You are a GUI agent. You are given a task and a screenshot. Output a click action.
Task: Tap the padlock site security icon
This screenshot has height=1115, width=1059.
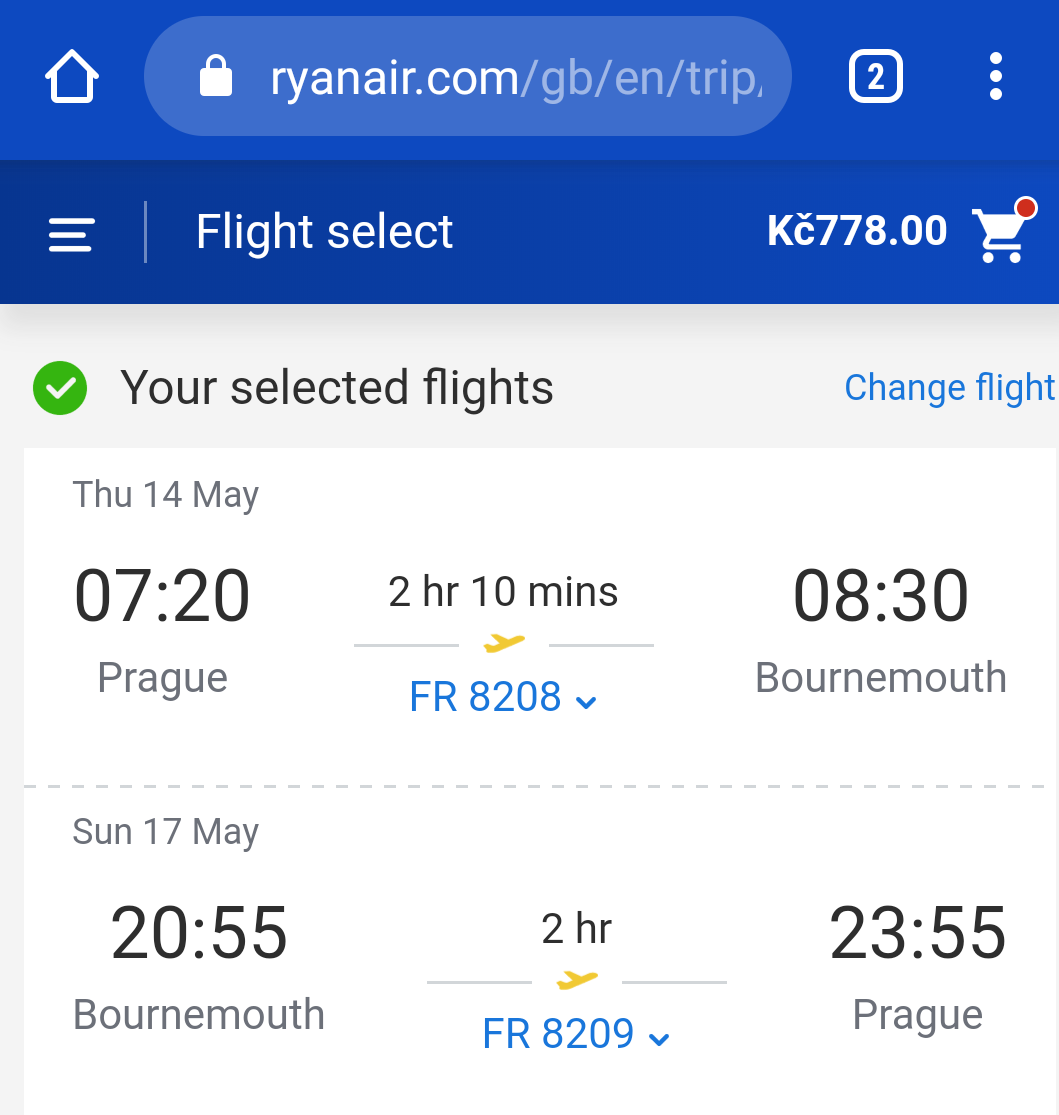tap(215, 76)
